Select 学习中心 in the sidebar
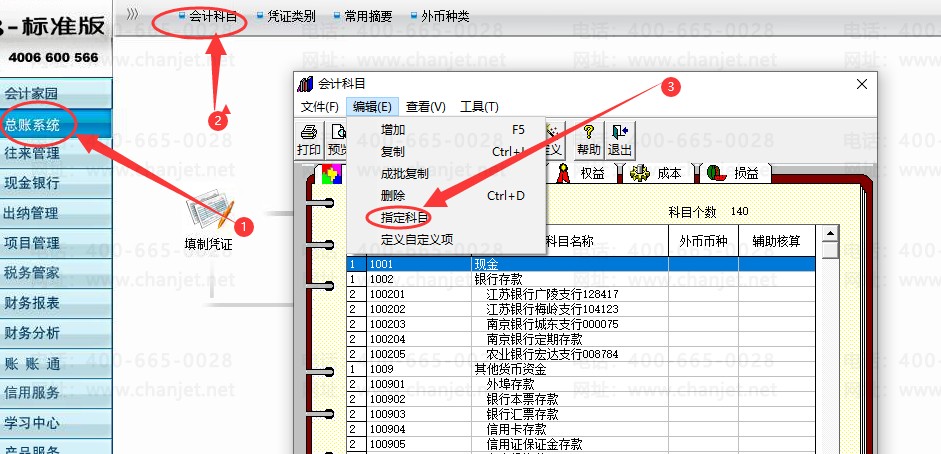The image size is (941, 454). coord(56,423)
